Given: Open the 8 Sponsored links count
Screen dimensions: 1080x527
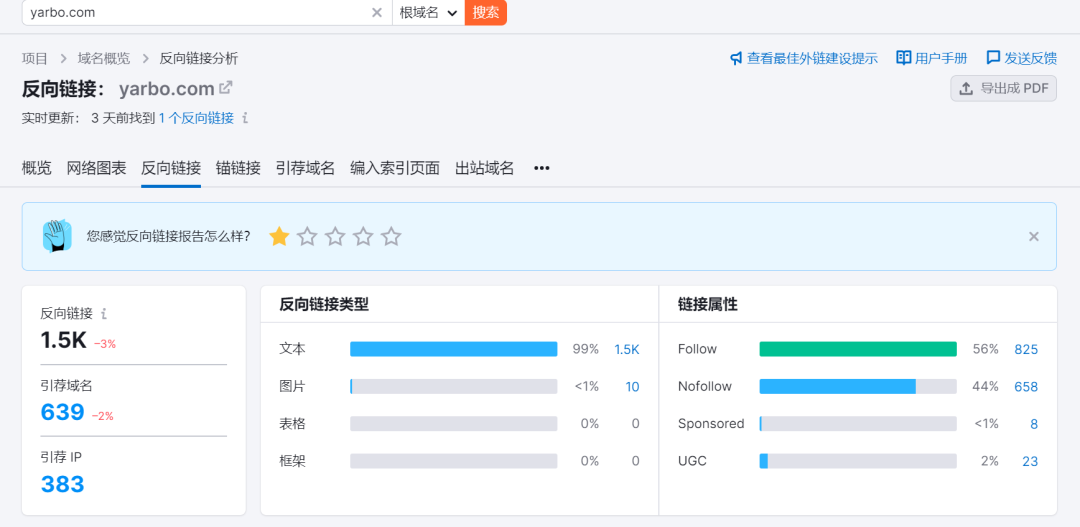Looking at the screenshot, I should click(1034, 424).
